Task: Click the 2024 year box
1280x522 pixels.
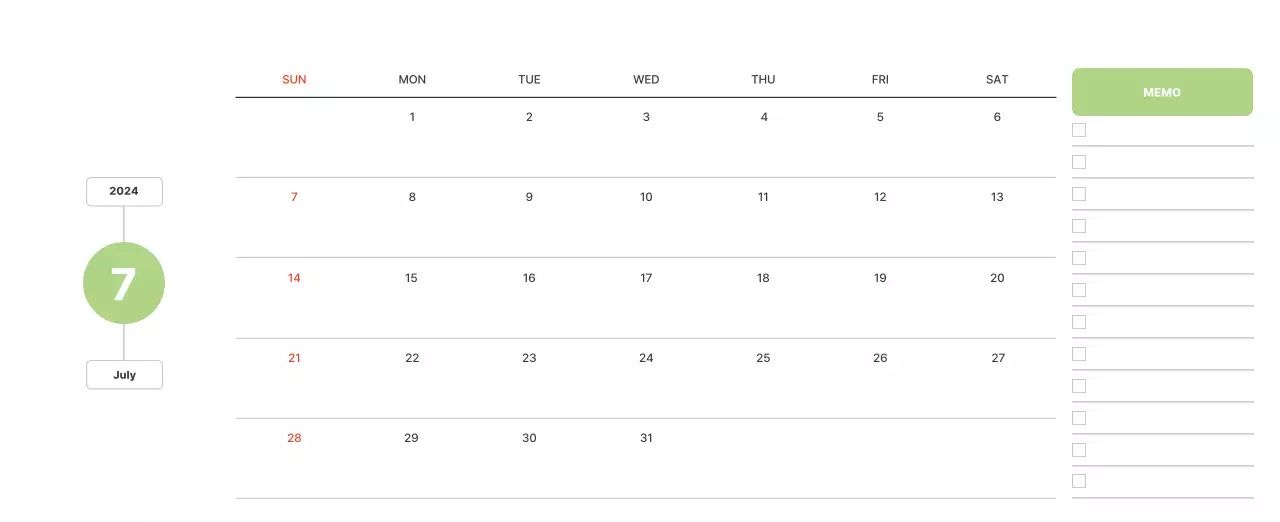Action: coord(124,191)
